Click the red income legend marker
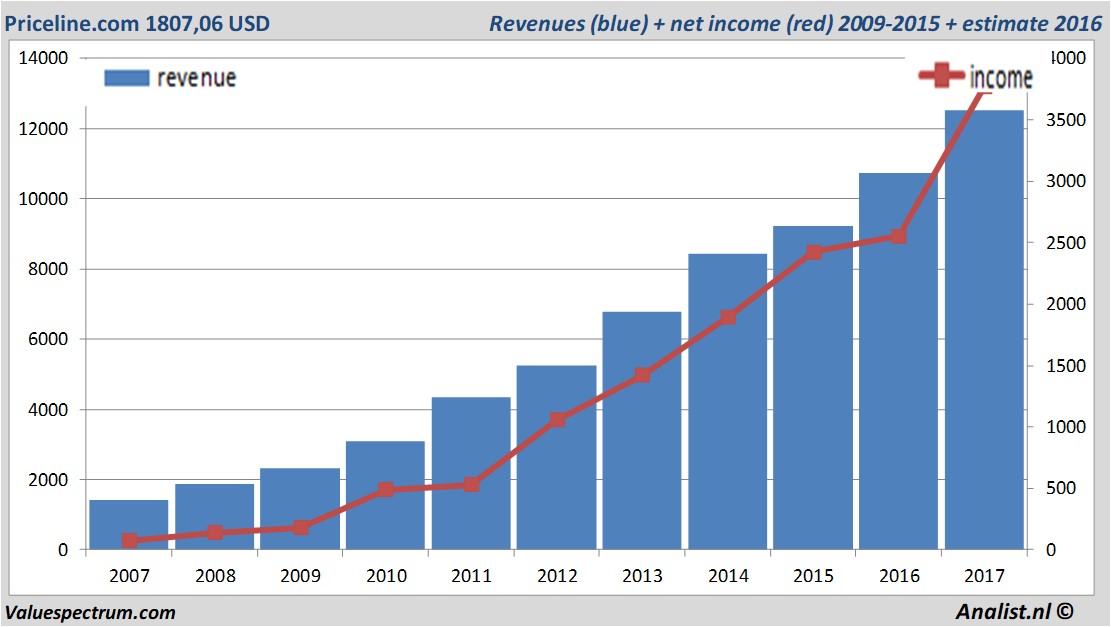Screen dimensions: 1111x627 941,75
